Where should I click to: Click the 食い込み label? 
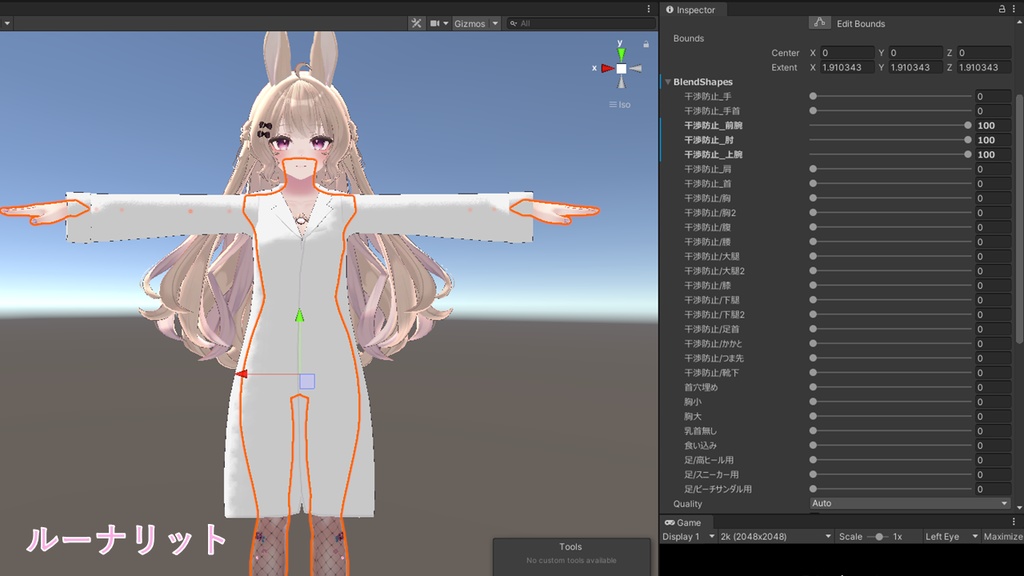tap(700, 445)
